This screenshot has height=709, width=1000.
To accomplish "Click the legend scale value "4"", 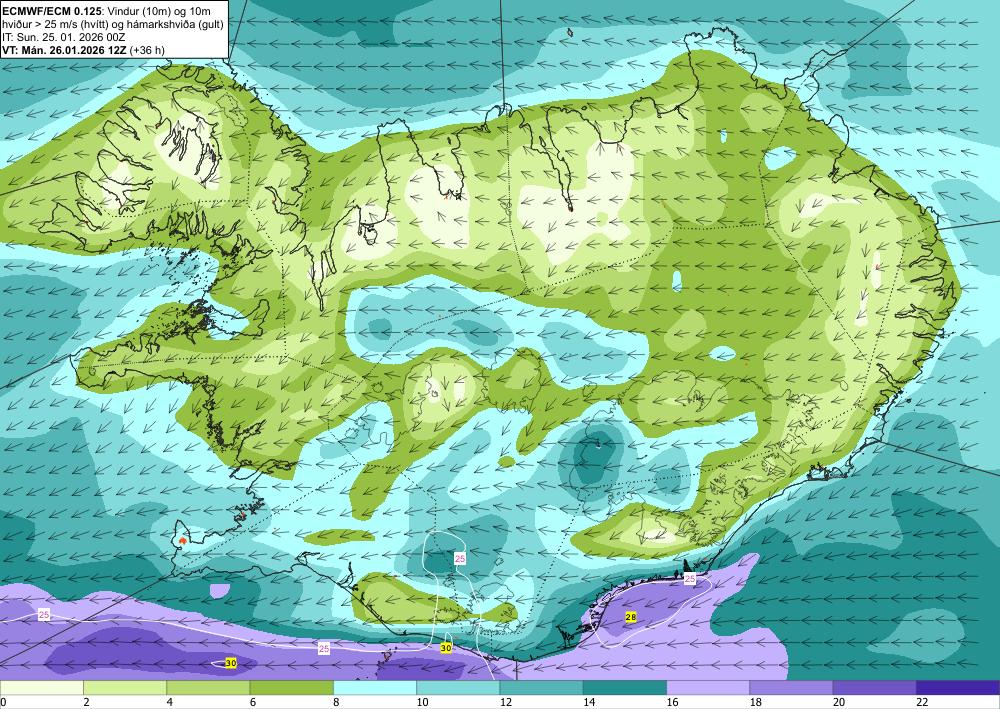I will tap(170, 703).
